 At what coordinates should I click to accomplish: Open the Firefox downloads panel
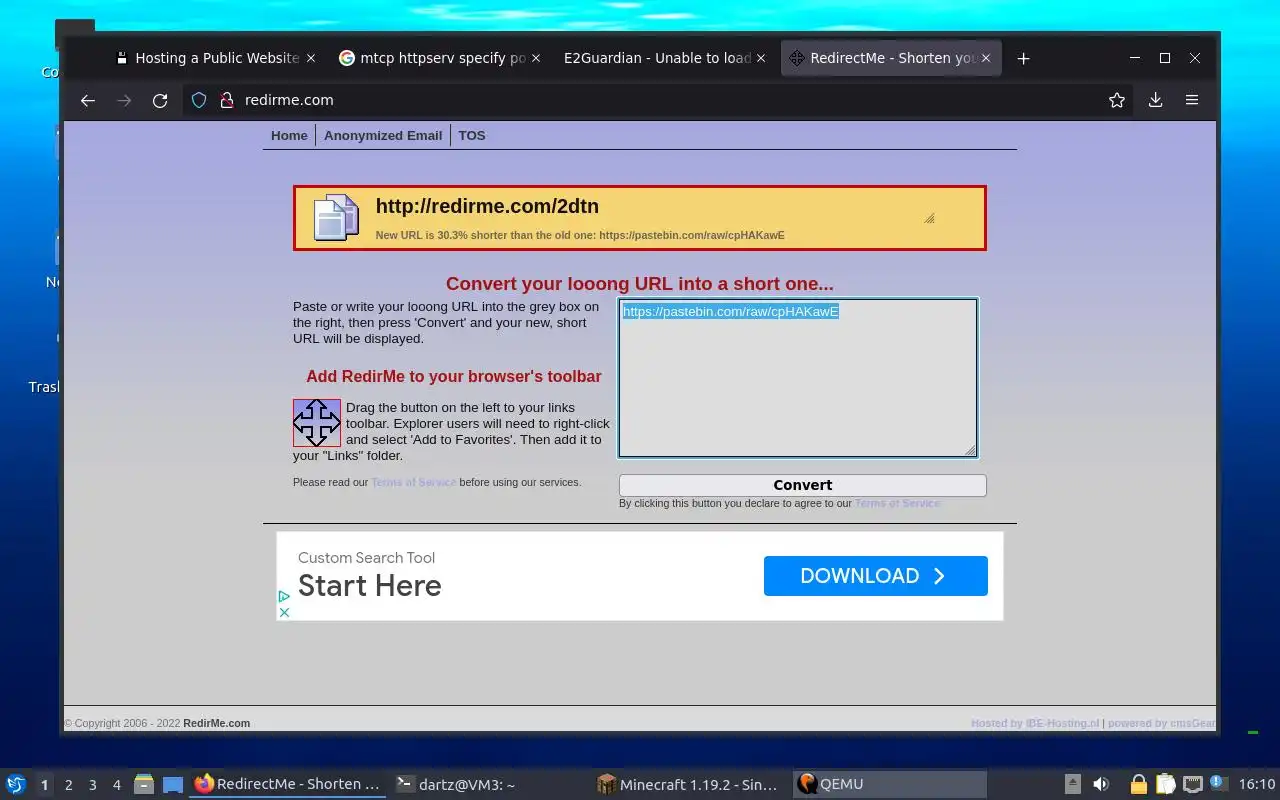tap(1155, 100)
